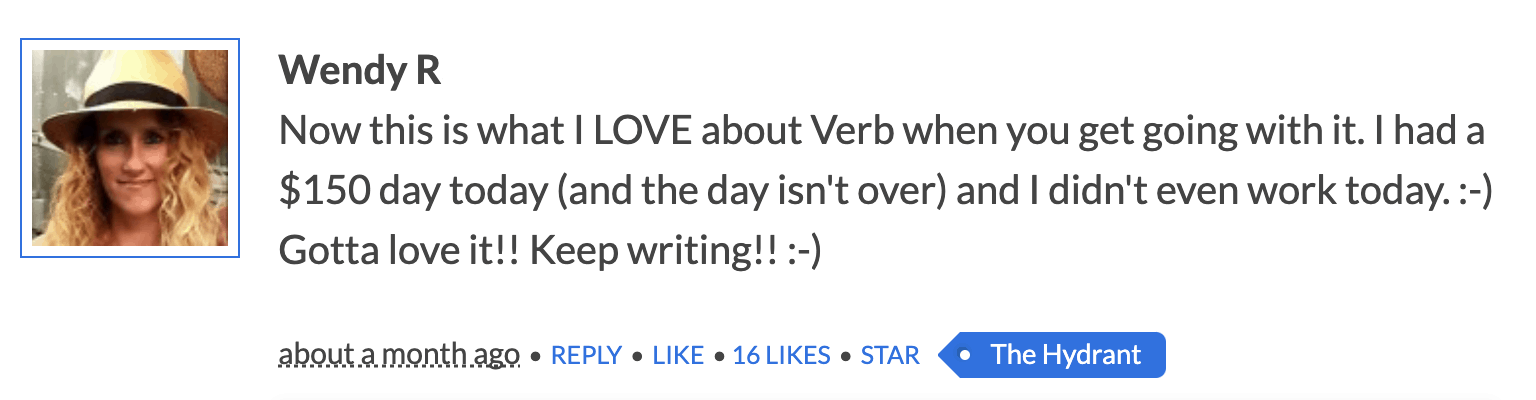
Task: Open The Hydrant tag label
Action: [1065, 355]
